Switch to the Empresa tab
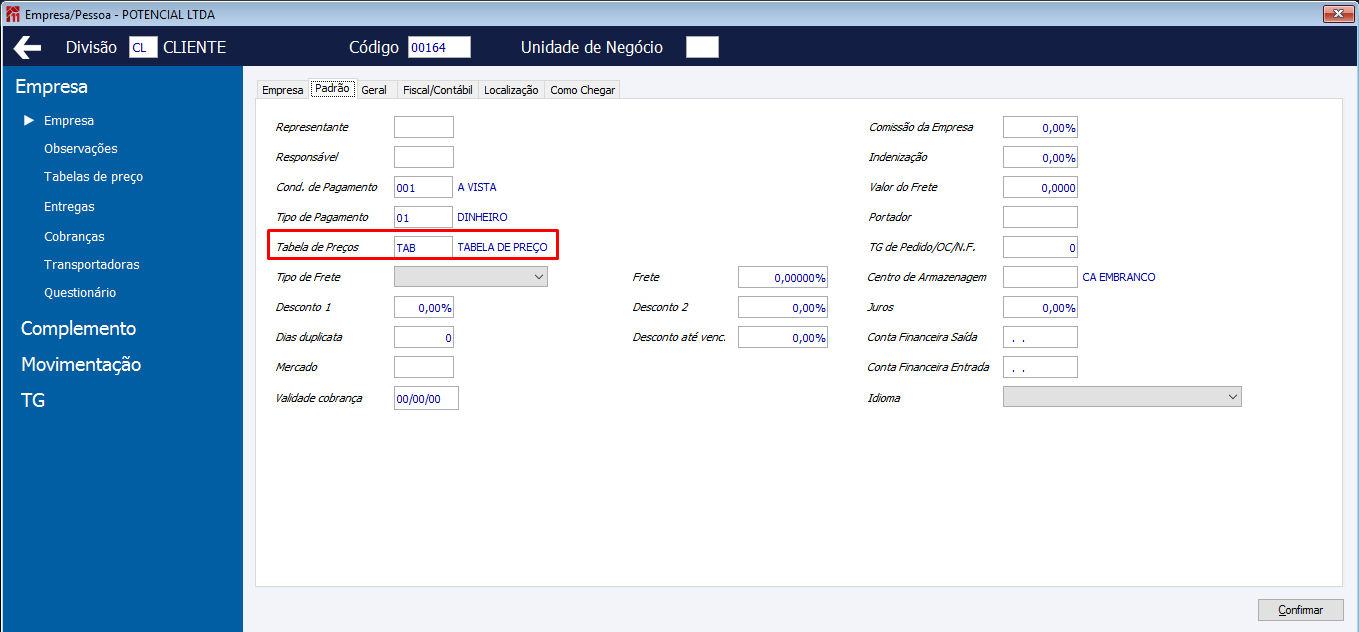Image resolution: width=1359 pixels, height=632 pixels. pyautogui.click(x=282, y=90)
